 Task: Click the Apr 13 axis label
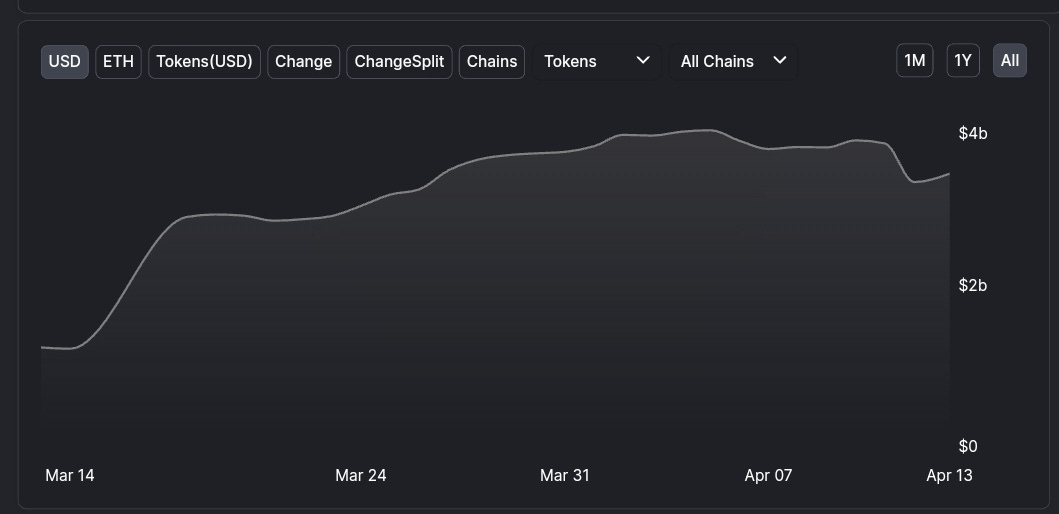coord(950,476)
